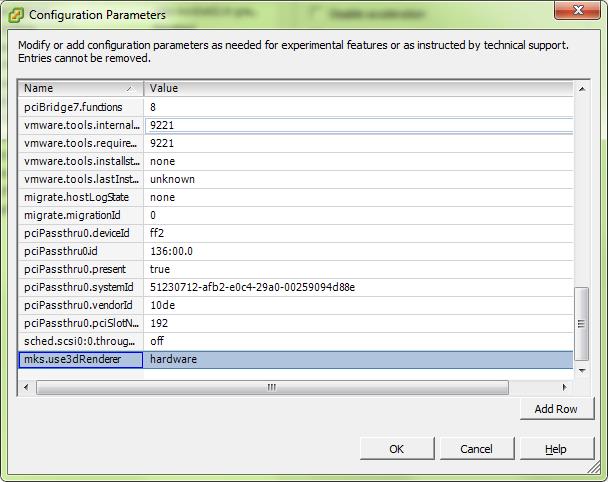
Task: Select the pciPassthru0.deviceId name cell
Action: click(x=81, y=233)
